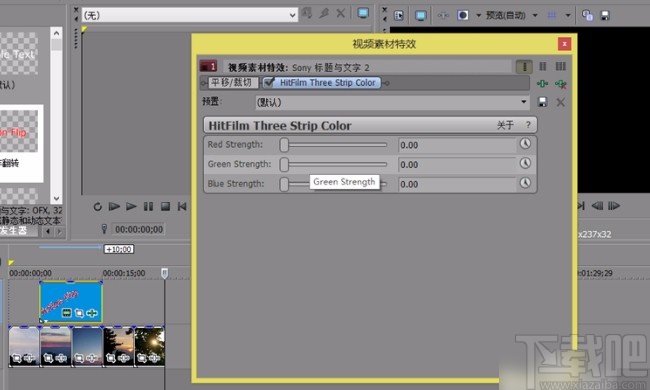Toggle the HitFilm Three Strip Color checkbox

tap(269, 82)
